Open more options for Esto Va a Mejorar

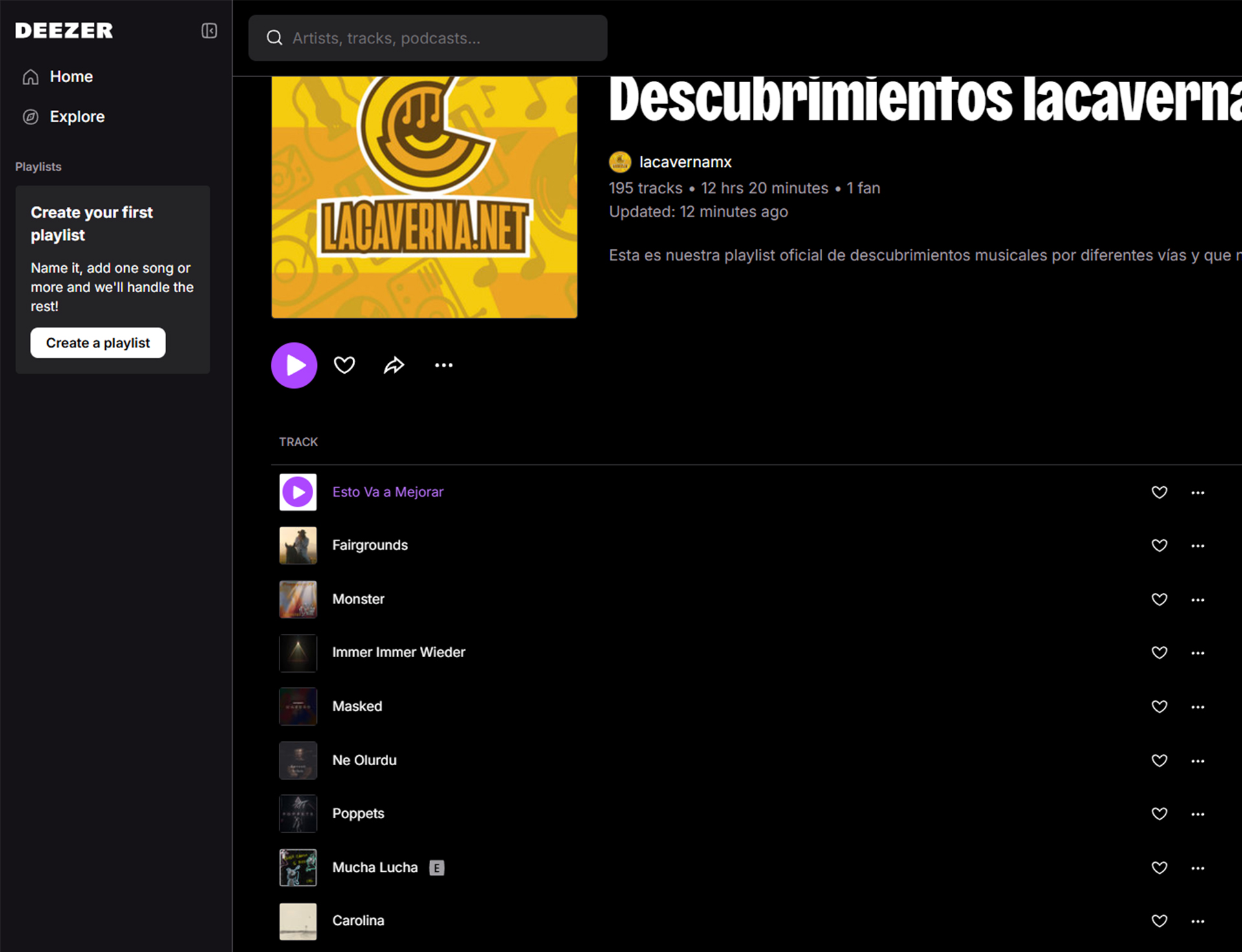click(x=1198, y=493)
